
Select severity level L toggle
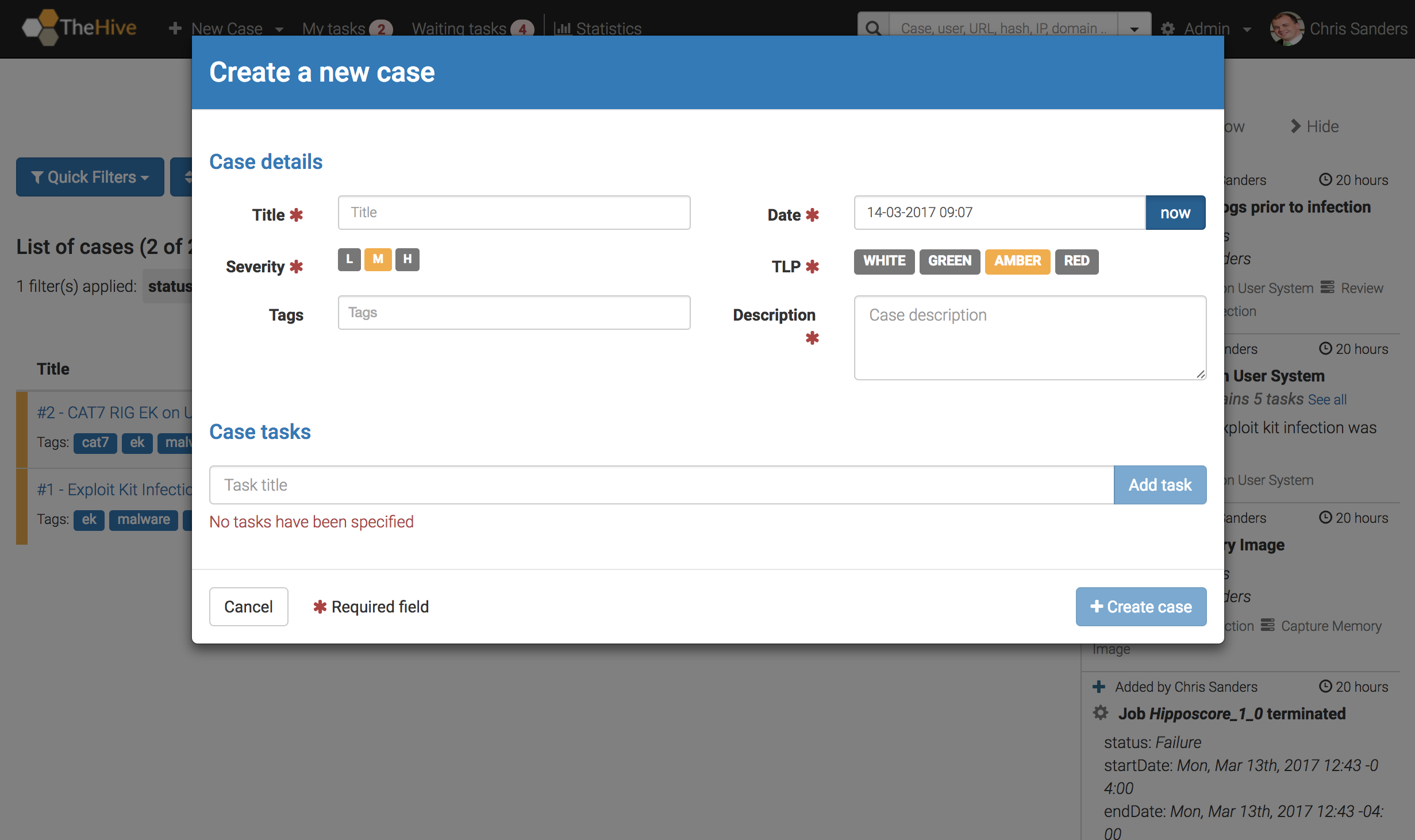(350, 260)
